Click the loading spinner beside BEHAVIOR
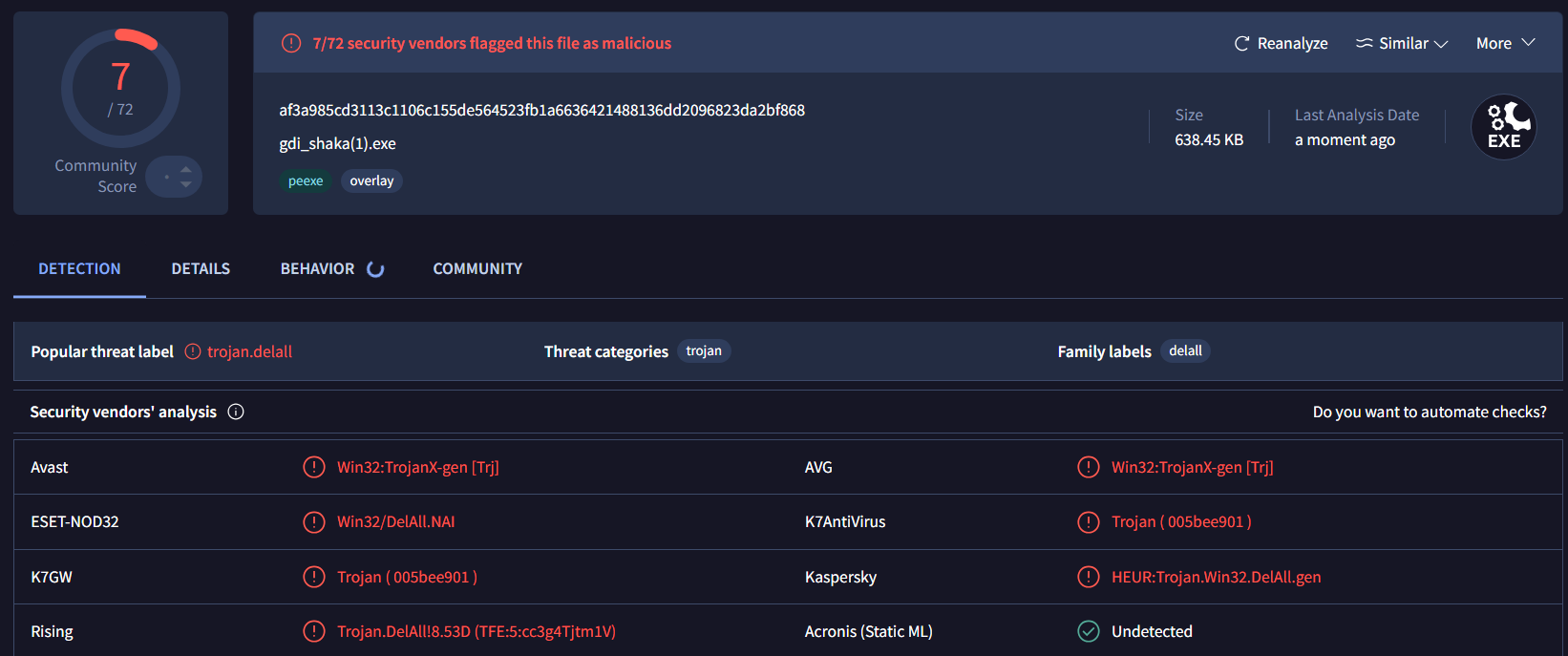Viewport: 1568px width, 656px height. tap(376, 269)
